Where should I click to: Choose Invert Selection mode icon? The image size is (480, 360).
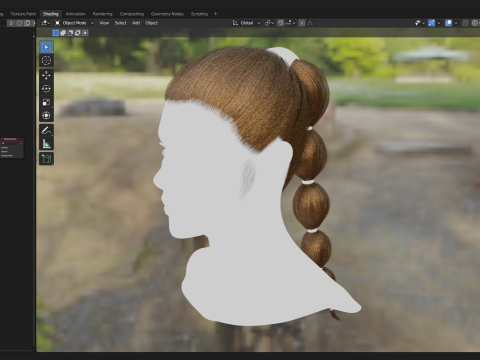tap(78, 33)
